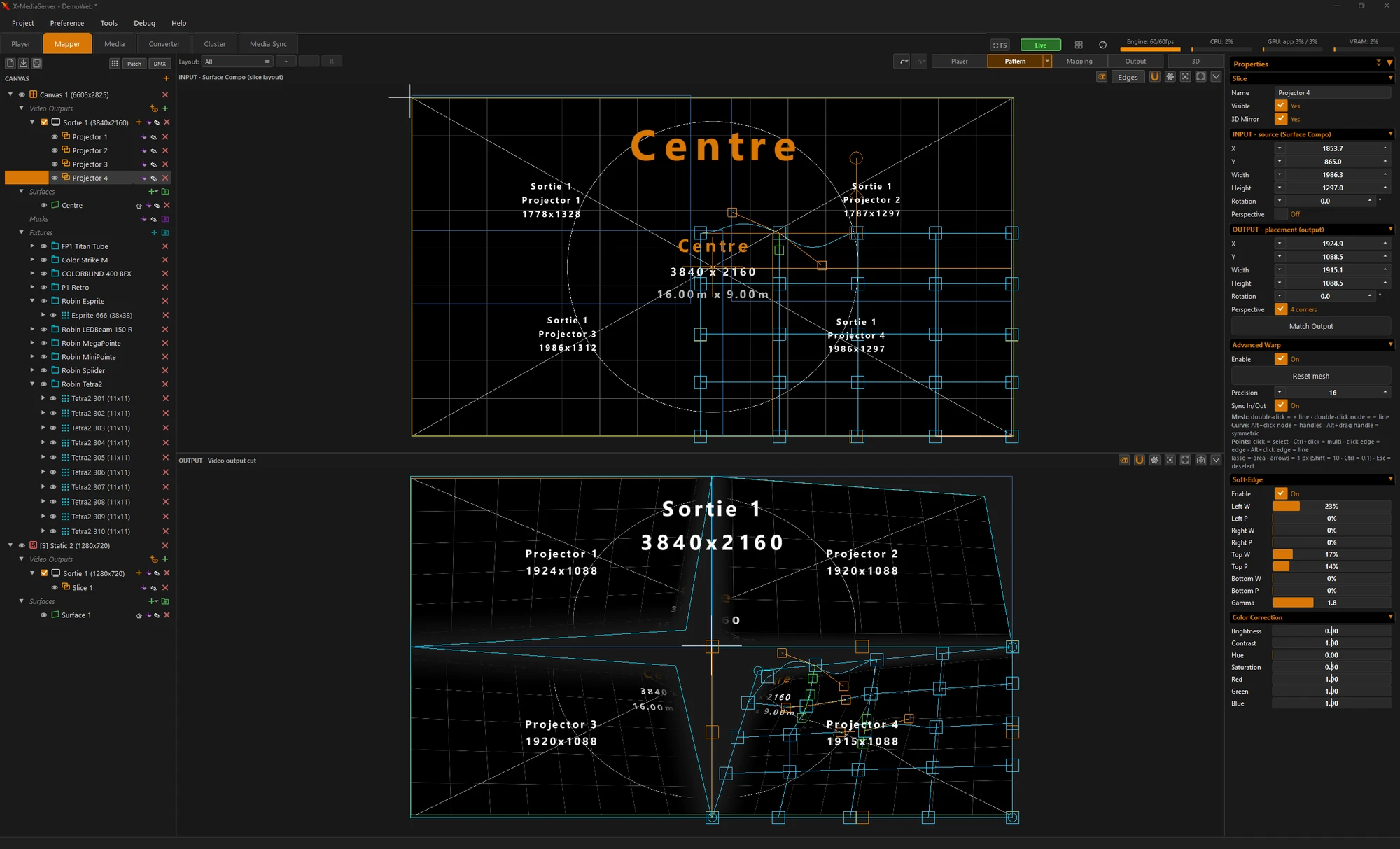The height and width of the screenshot is (849, 1400).
Task: Switch the viewport to Mapping mode
Action: pos(1079,62)
